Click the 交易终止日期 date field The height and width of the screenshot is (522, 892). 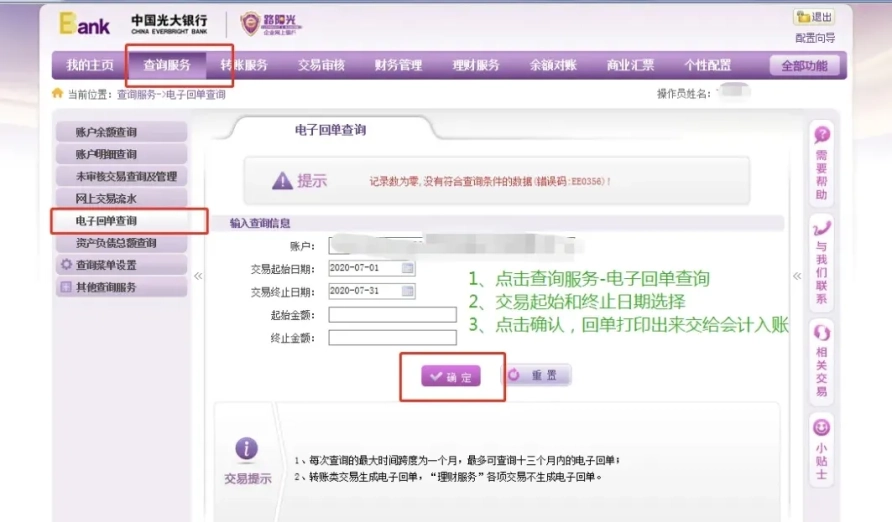click(372, 291)
